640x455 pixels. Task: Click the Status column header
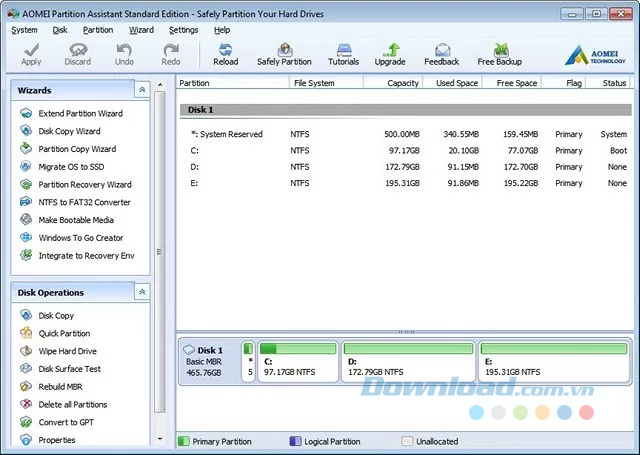click(608, 83)
